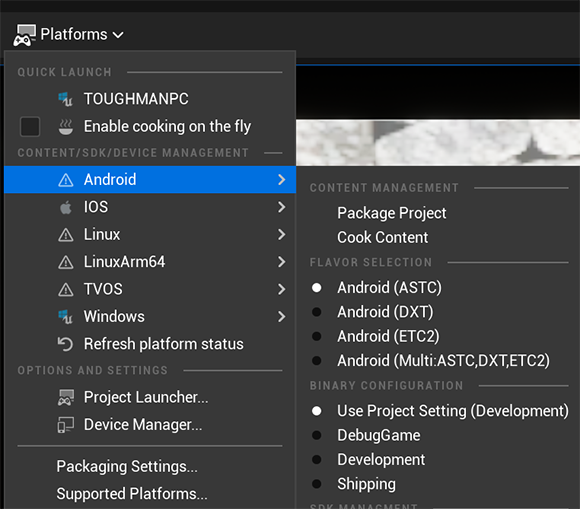Click the Windows platform icon
Viewport: 580px width, 509px height.
pyautogui.click(x=65, y=317)
